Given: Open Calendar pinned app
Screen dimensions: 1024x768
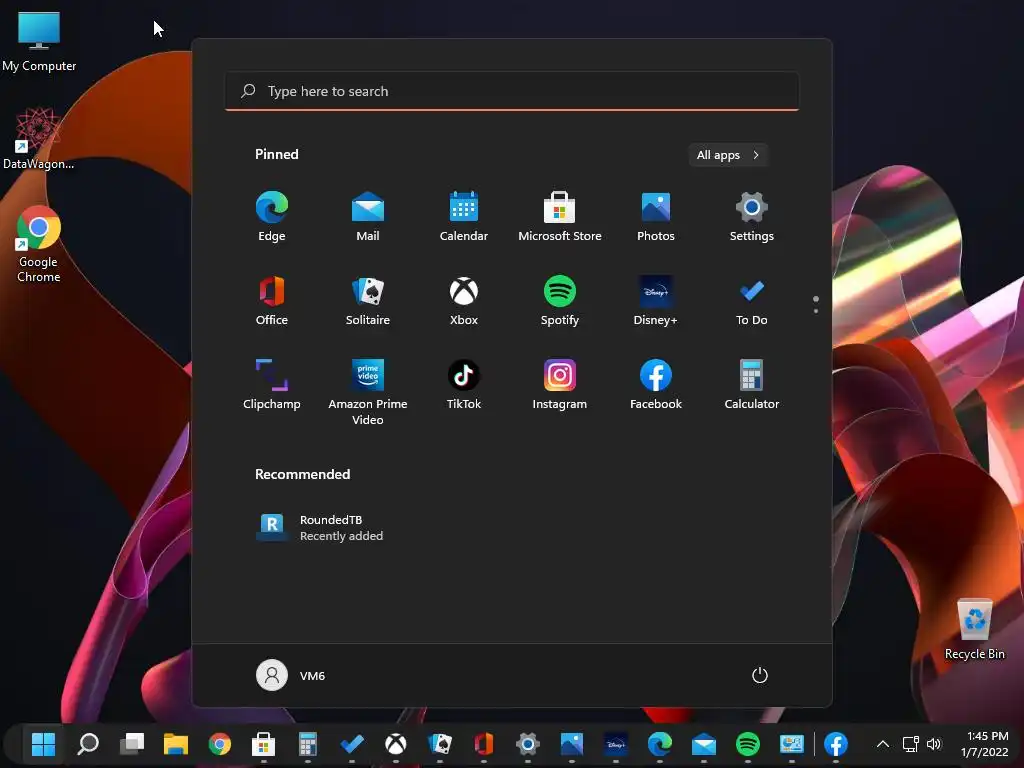Looking at the screenshot, I should pyautogui.click(x=464, y=216).
